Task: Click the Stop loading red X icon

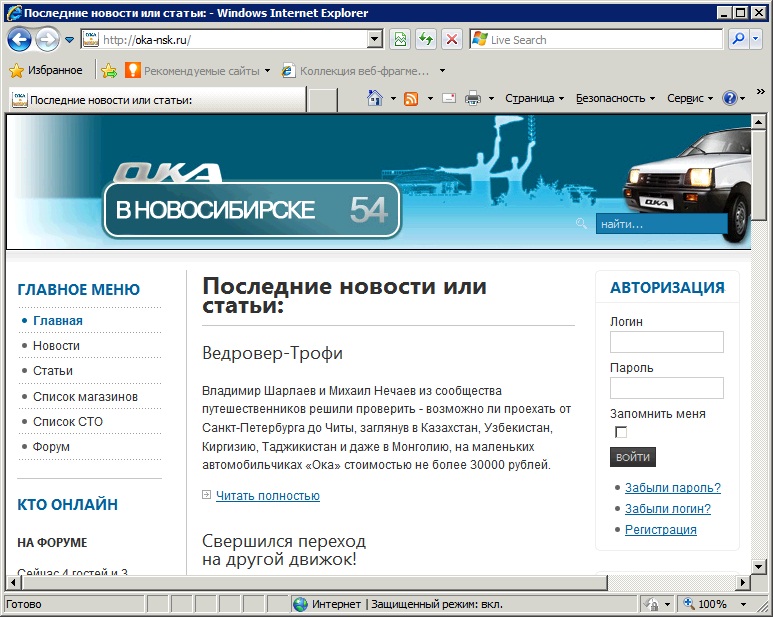Action: [452, 39]
